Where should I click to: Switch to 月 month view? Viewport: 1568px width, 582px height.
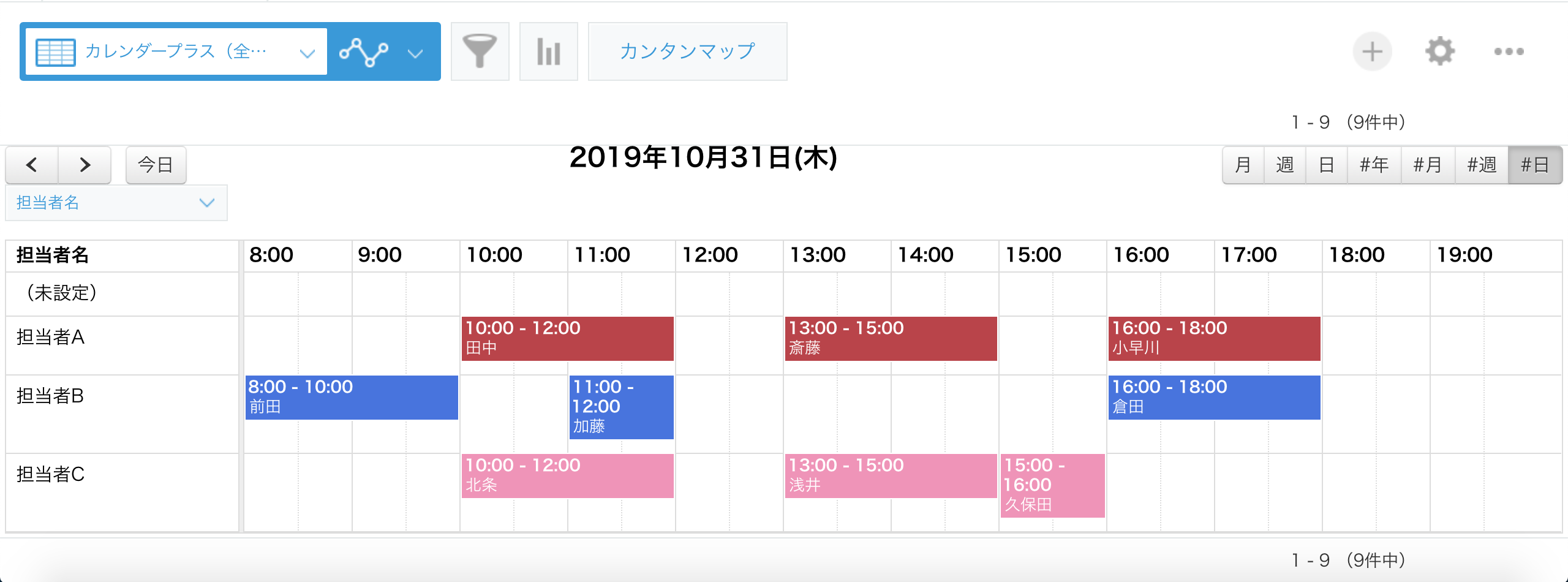(1243, 165)
